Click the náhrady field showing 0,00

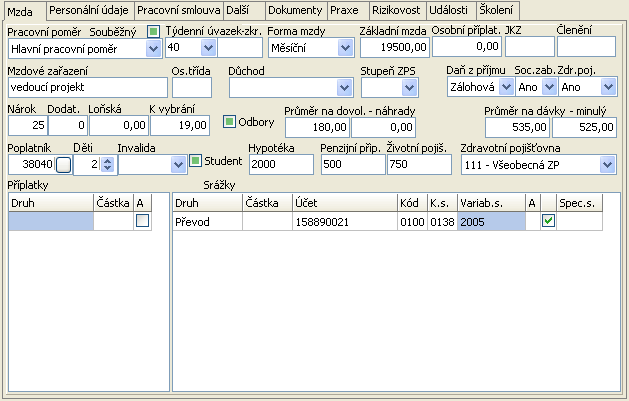tap(383, 128)
